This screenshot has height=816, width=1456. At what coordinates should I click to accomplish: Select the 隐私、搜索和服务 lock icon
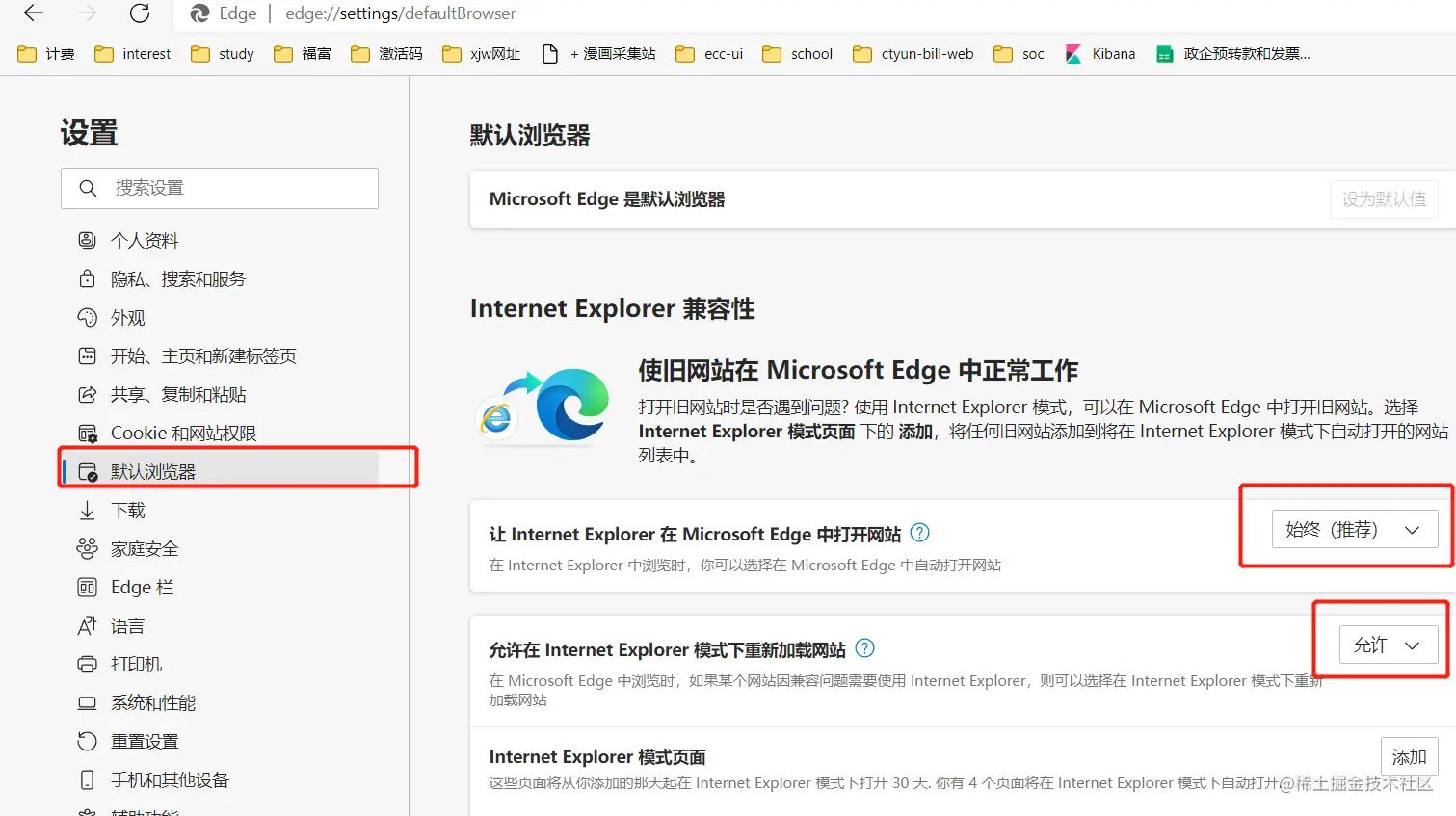tap(89, 278)
